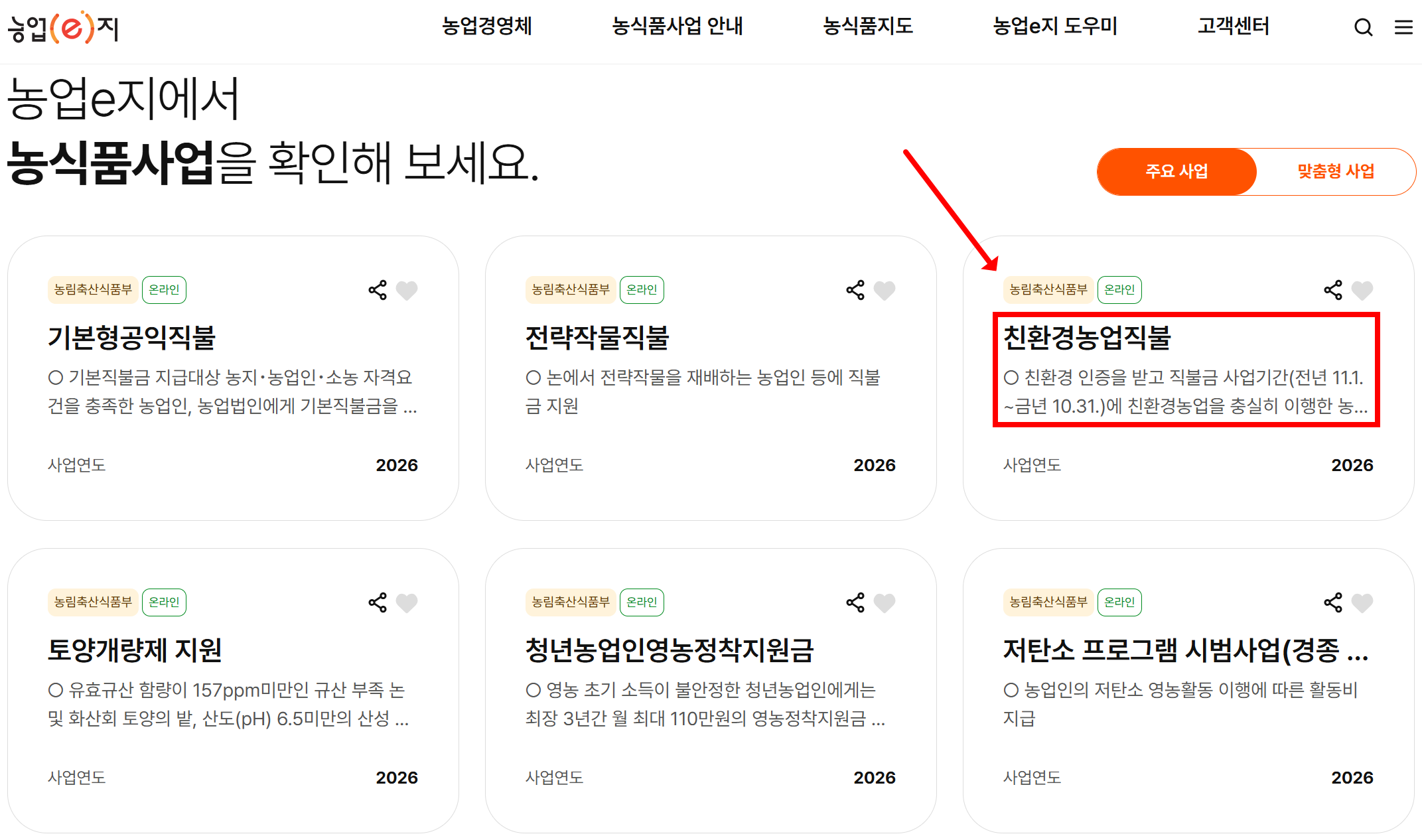Favorite 전략작물직불 with the heart icon
The width and height of the screenshot is (1422, 840).
[885, 290]
